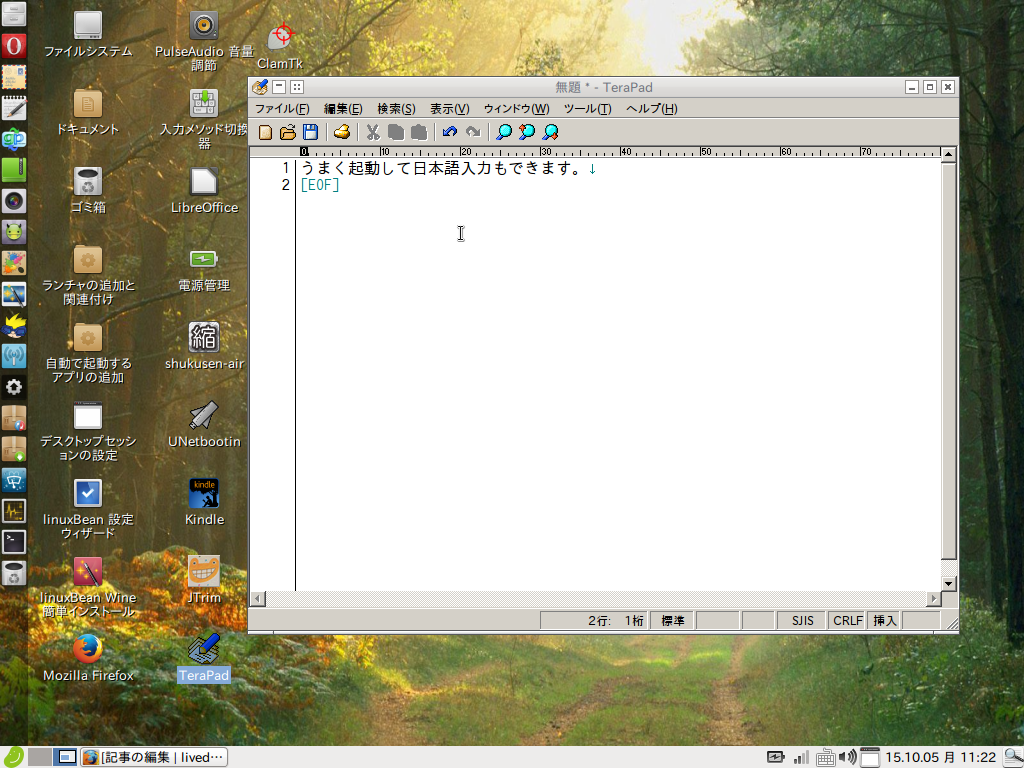This screenshot has height=768, width=1024.
Task: Click the third magnifier search icon
Action: [x=550, y=132]
